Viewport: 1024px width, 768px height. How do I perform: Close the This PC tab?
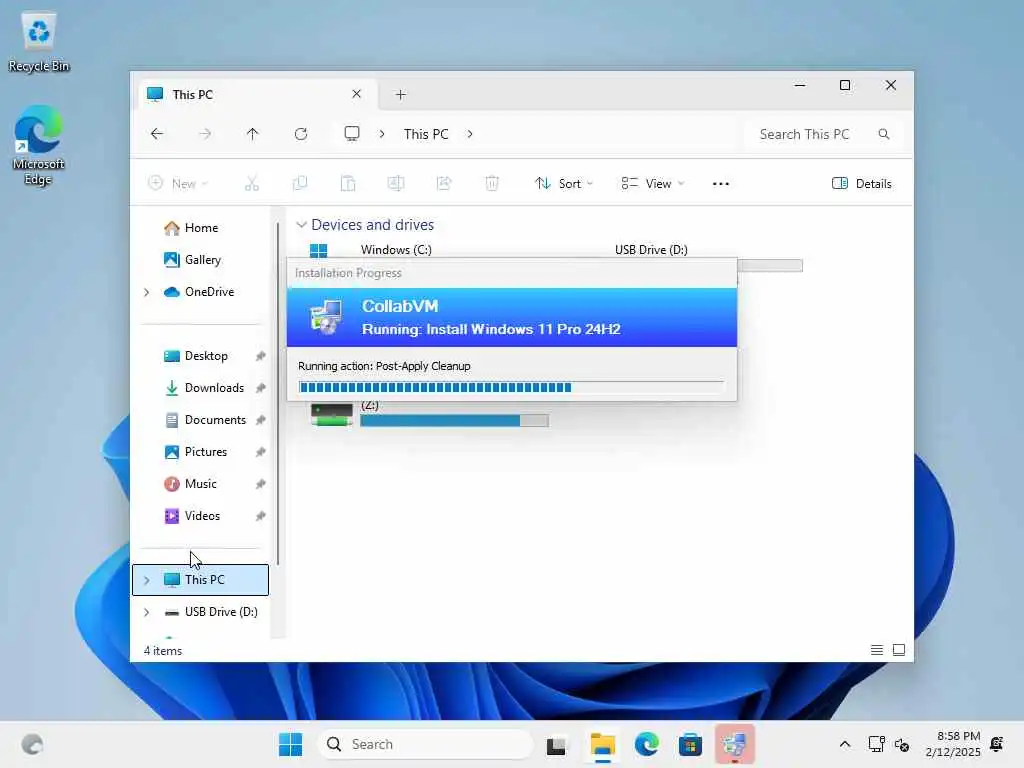357,94
